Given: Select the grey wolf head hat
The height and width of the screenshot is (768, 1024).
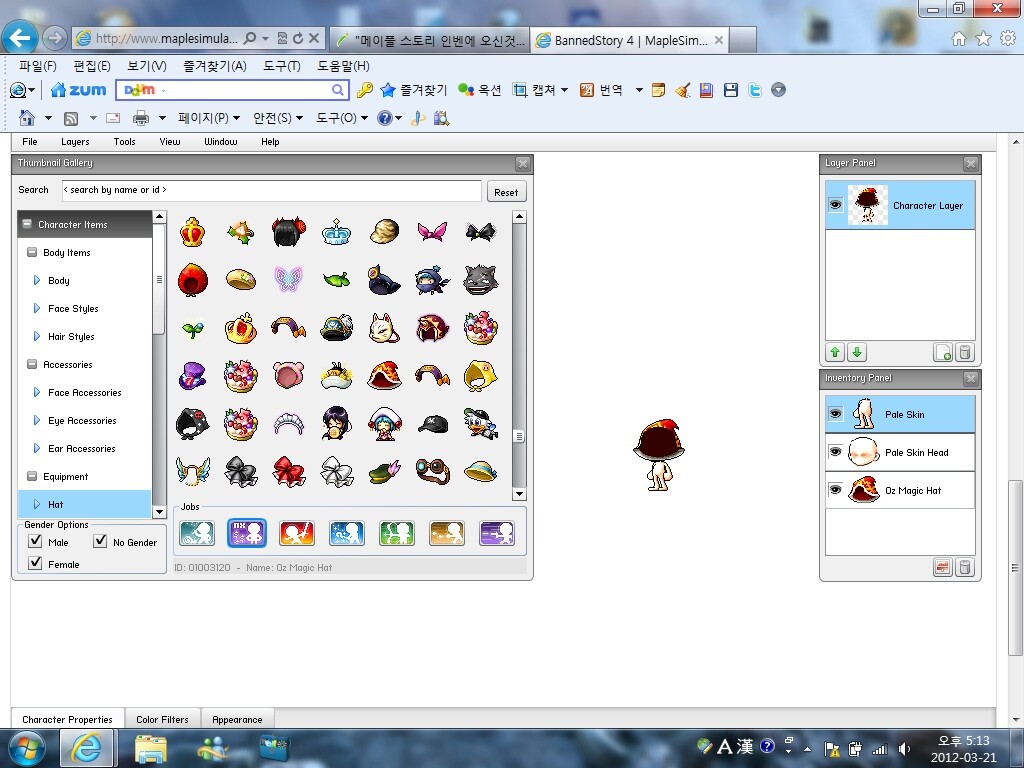Looking at the screenshot, I should (x=481, y=280).
